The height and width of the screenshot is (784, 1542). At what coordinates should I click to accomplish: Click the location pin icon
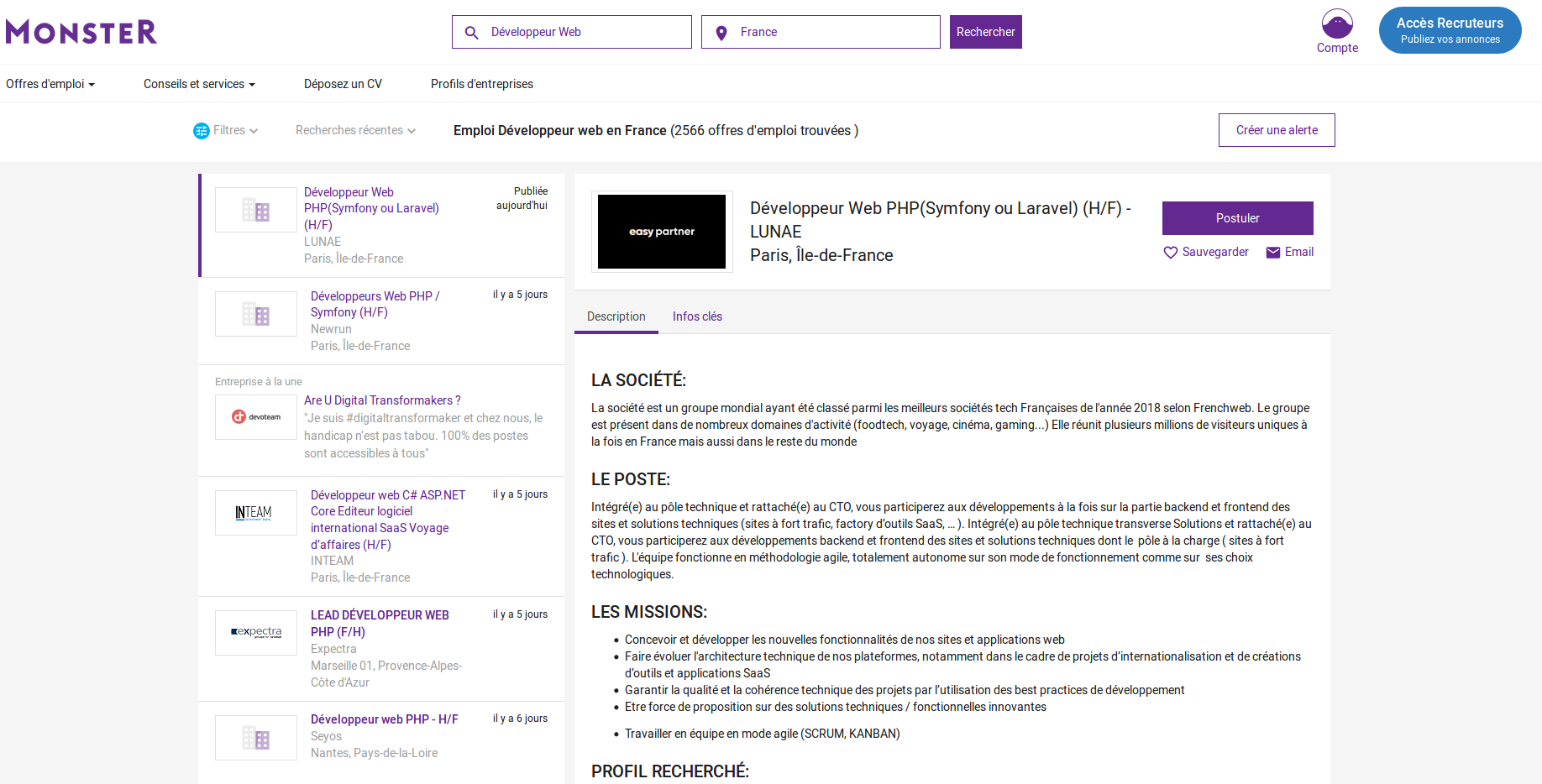(x=721, y=33)
